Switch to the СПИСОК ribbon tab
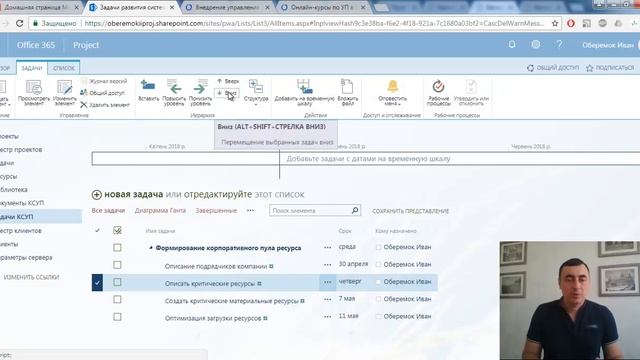 64,68
